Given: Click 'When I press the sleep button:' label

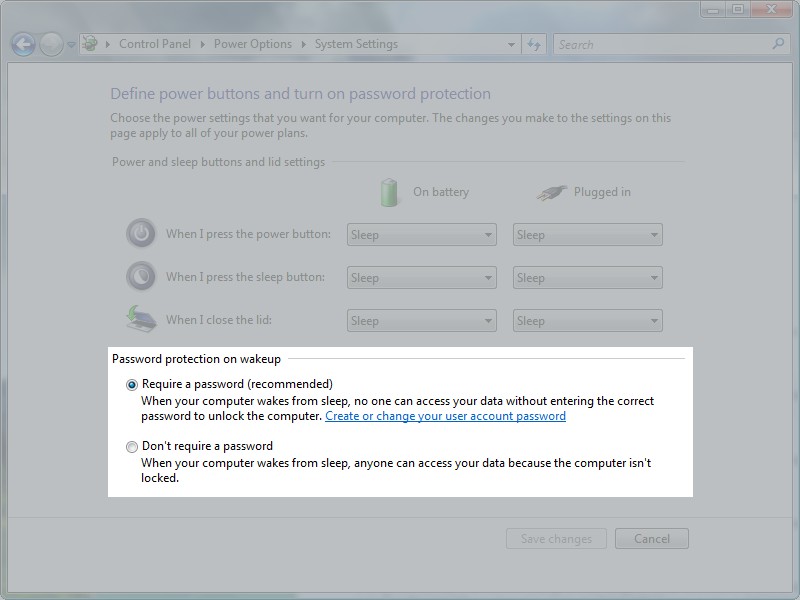Looking at the screenshot, I should [x=245, y=277].
